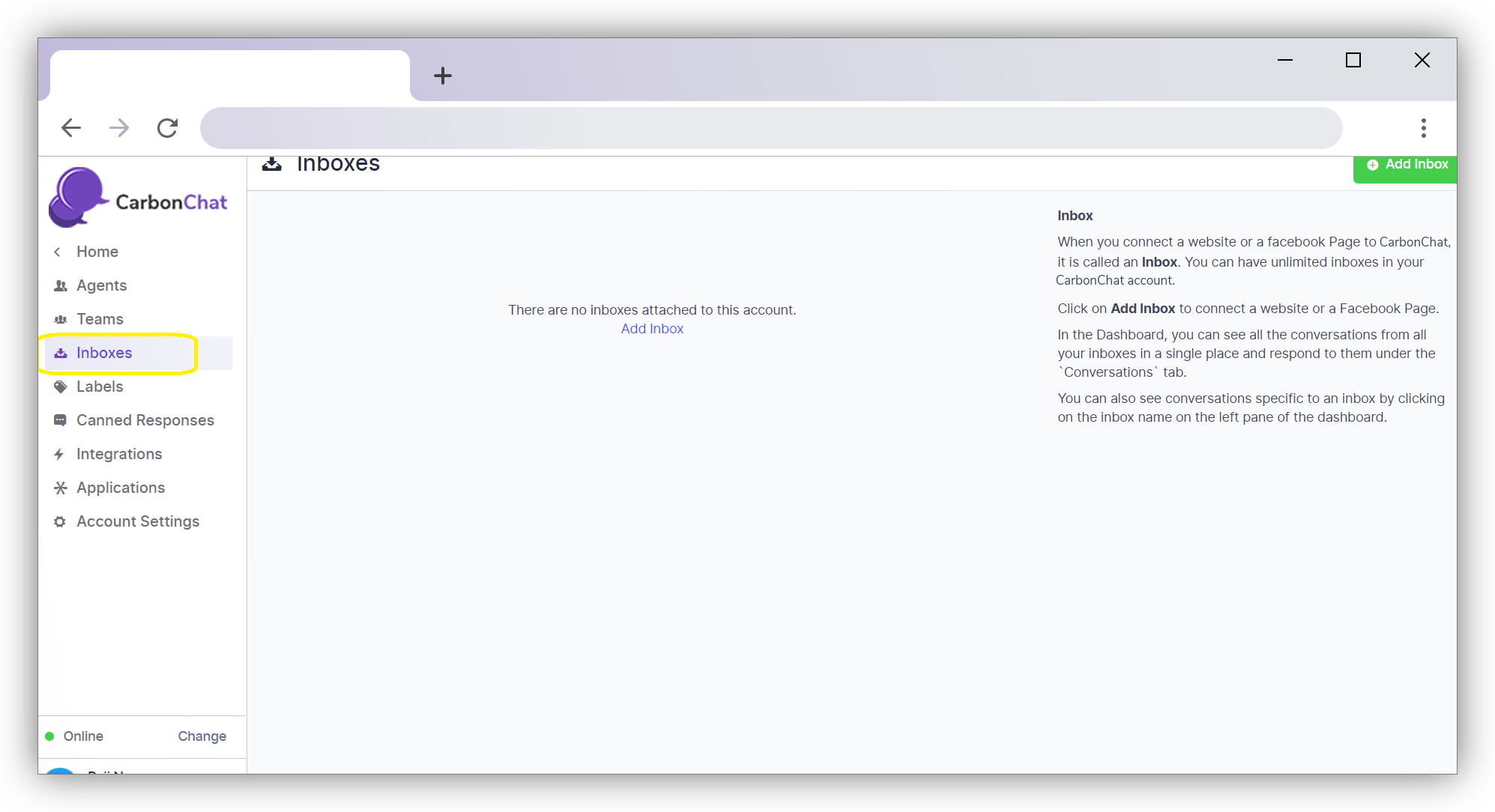Viewport: 1495px width, 812px height.
Task: Click the green Online status dot
Action: 49,736
